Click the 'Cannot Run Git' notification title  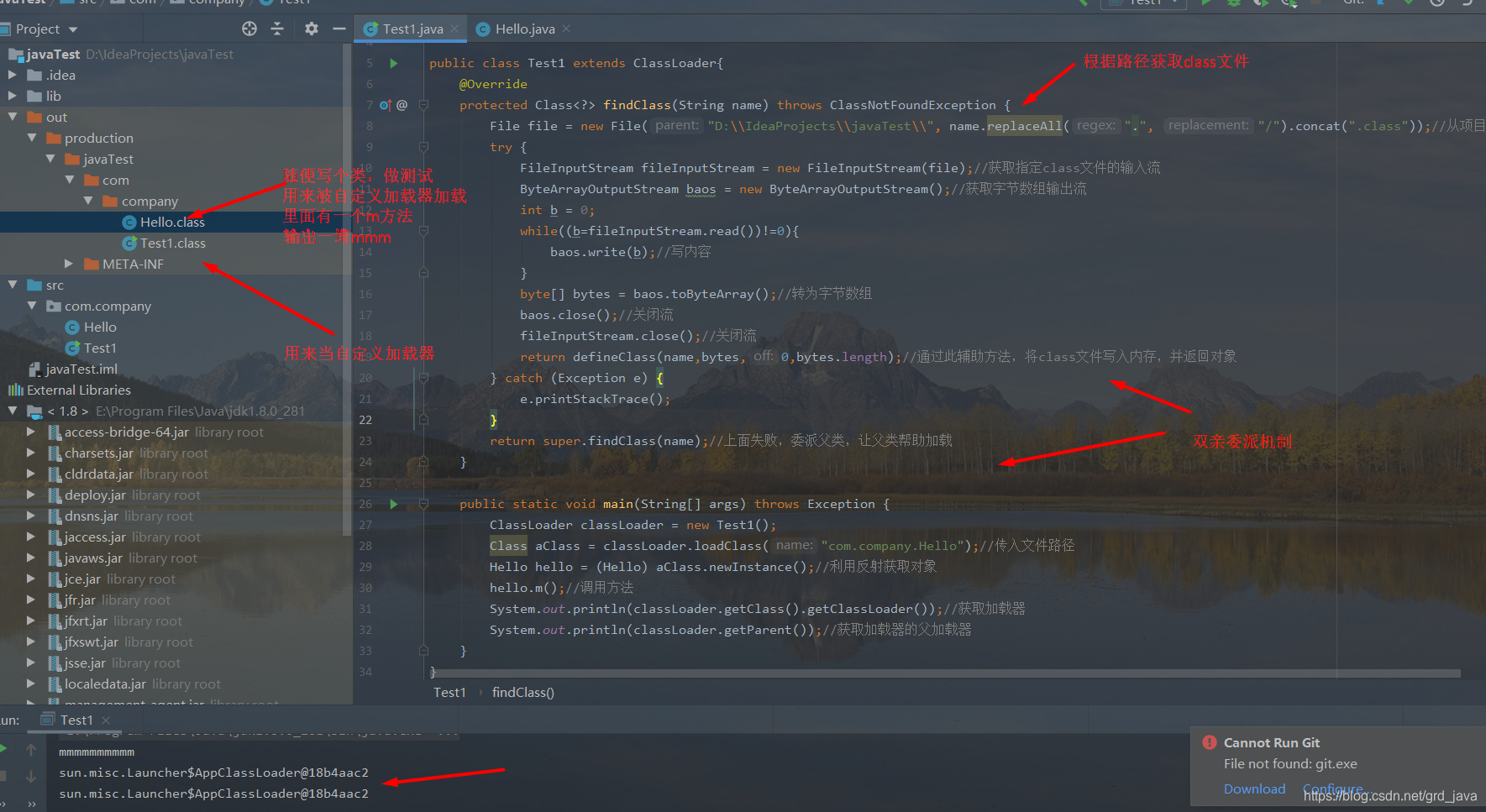pos(1272,742)
